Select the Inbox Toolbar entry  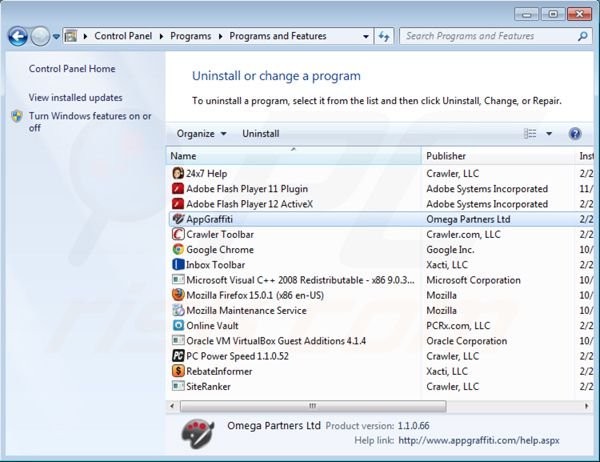click(215, 264)
